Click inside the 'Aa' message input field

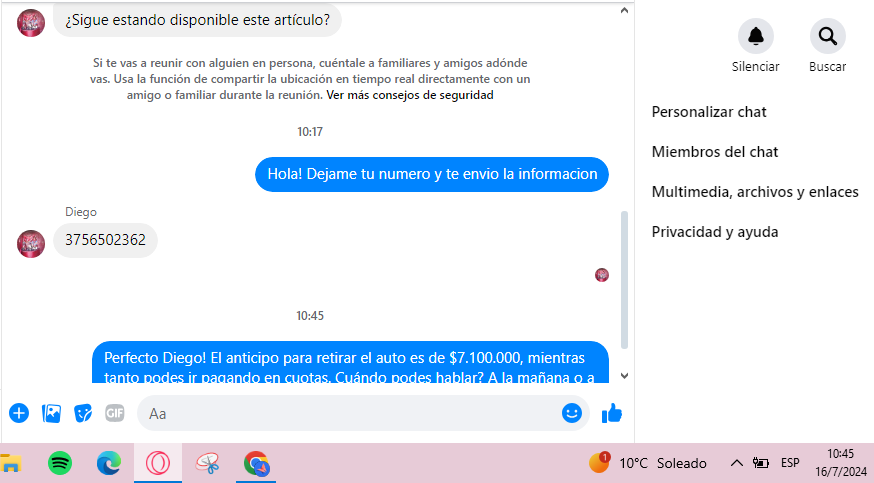pyautogui.click(x=350, y=412)
